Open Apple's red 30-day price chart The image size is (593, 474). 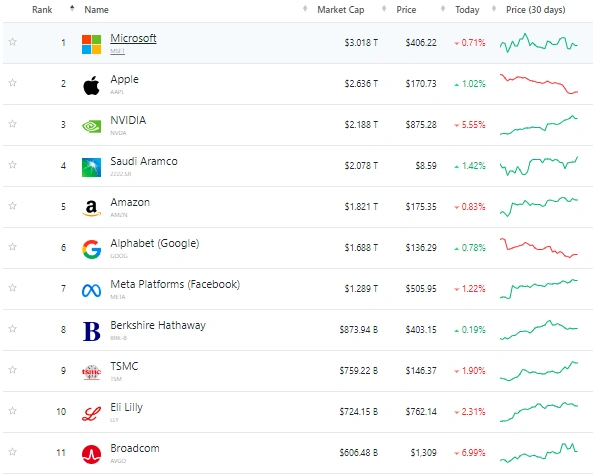(539, 84)
